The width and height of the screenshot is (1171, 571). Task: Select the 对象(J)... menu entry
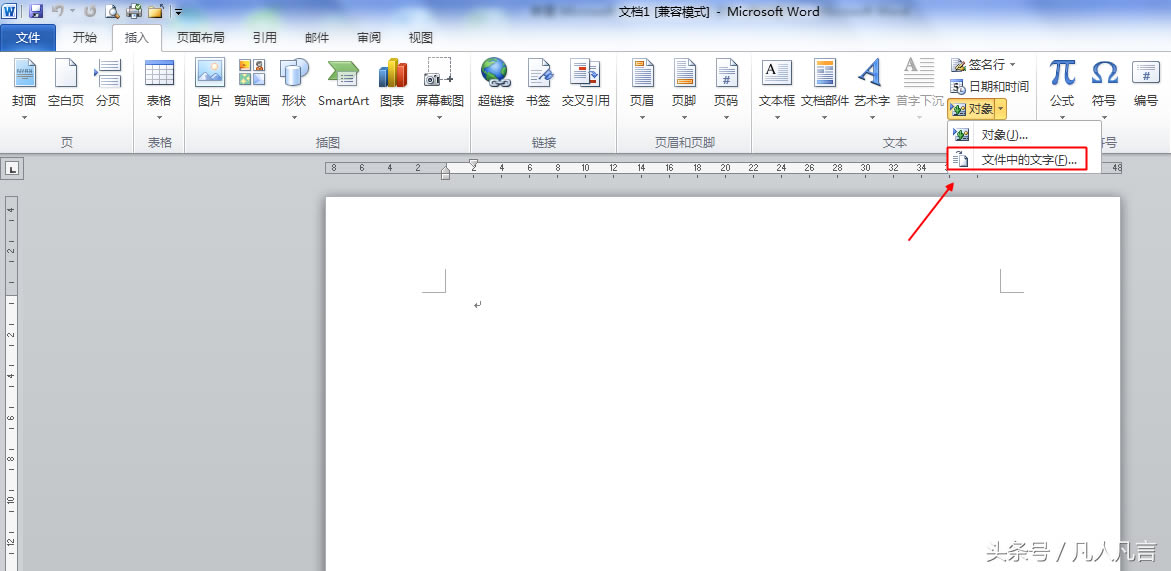click(1004, 135)
